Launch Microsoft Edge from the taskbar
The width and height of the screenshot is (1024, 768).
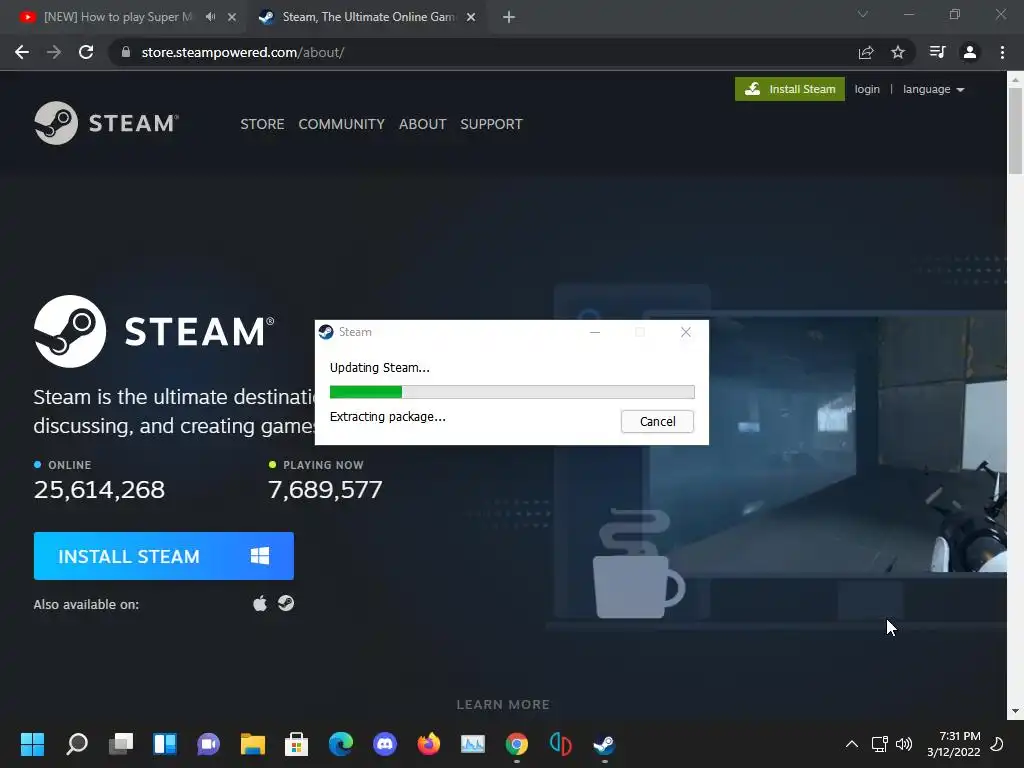point(340,744)
